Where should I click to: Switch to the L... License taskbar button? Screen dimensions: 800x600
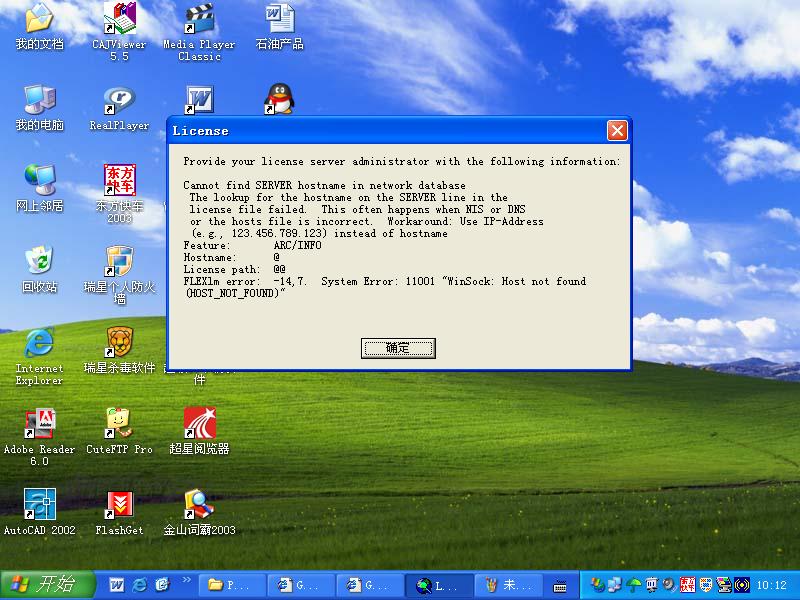point(439,585)
